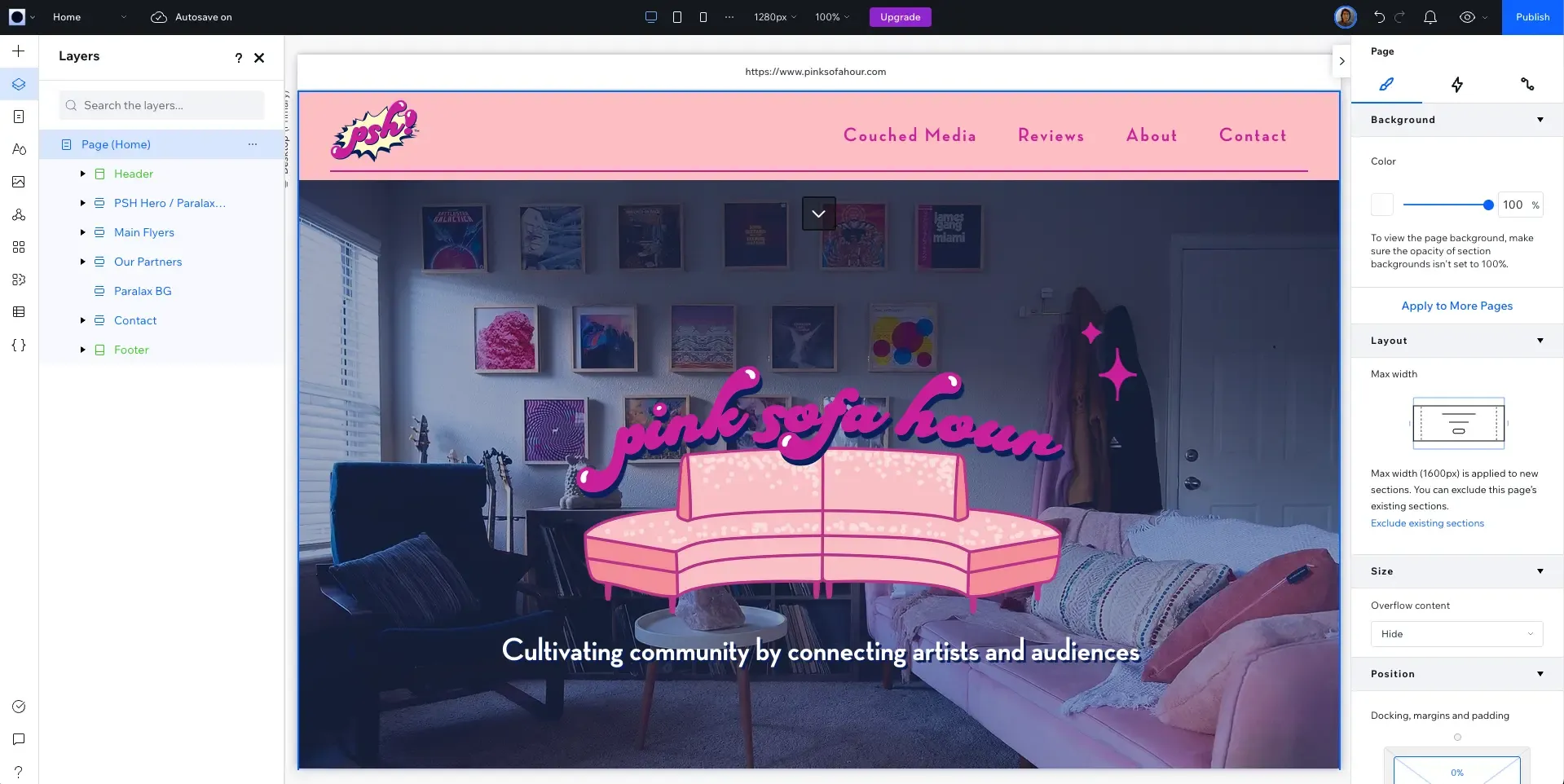Switch to the Interactions lightning tab
The image size is (1564, 784).
click(1457, 84)
